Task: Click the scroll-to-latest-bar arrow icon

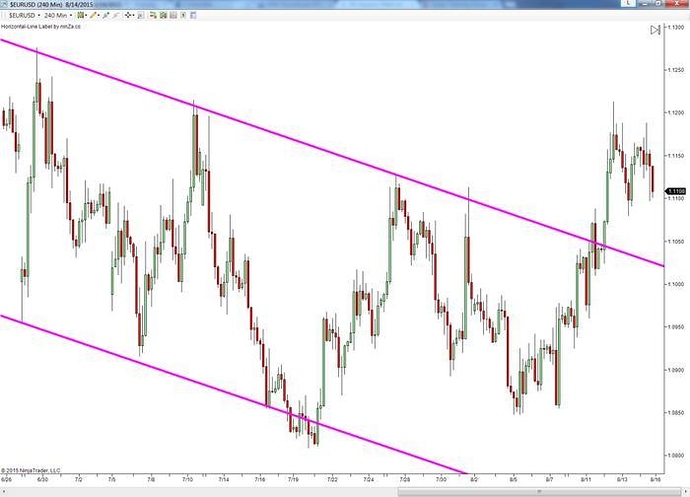Action: (x=655, y=29)
